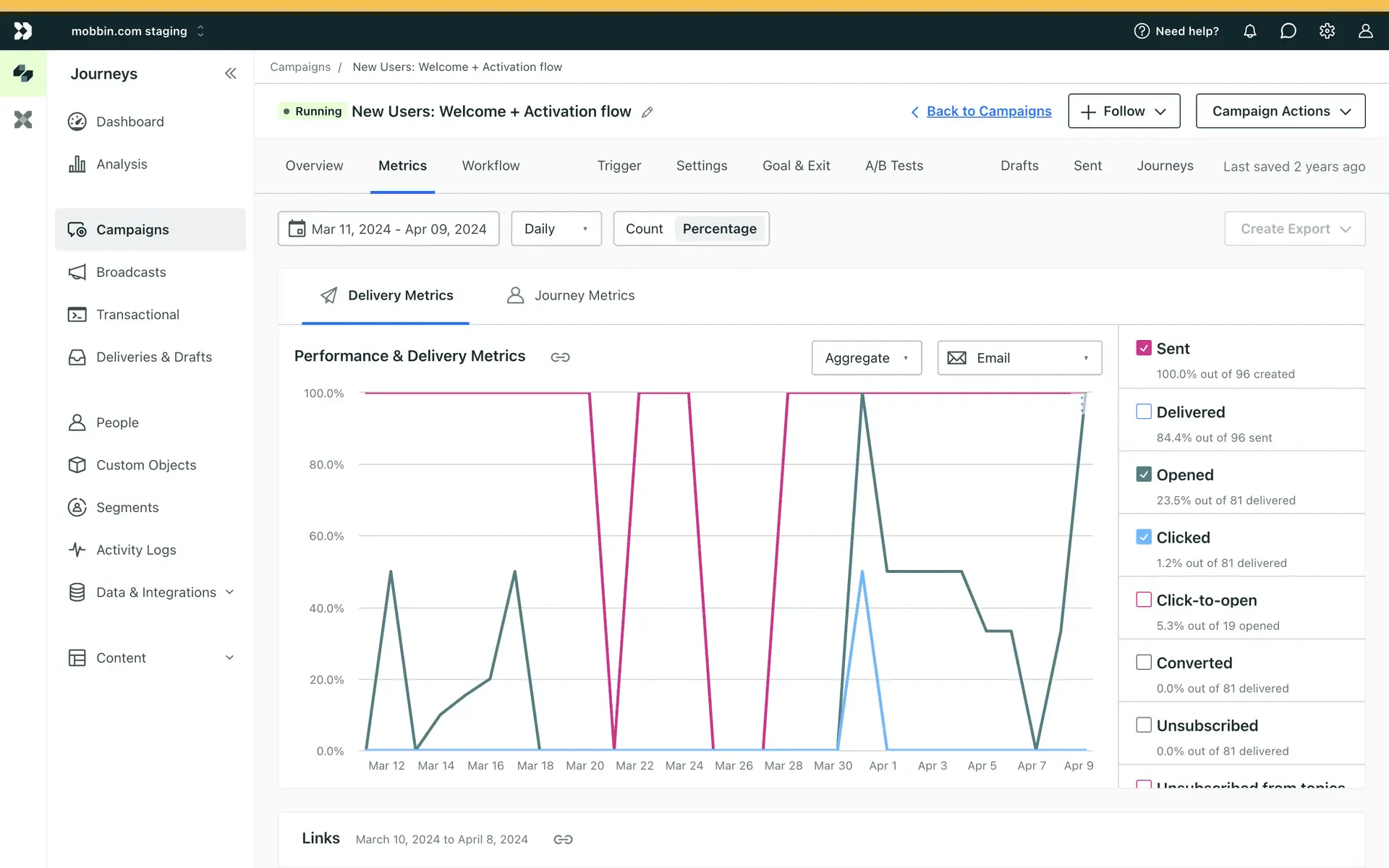The width and height of the screenshot is (1389, 868).
Task: Open the chat bubble icon in top bar
Action: coord(1288,31)
